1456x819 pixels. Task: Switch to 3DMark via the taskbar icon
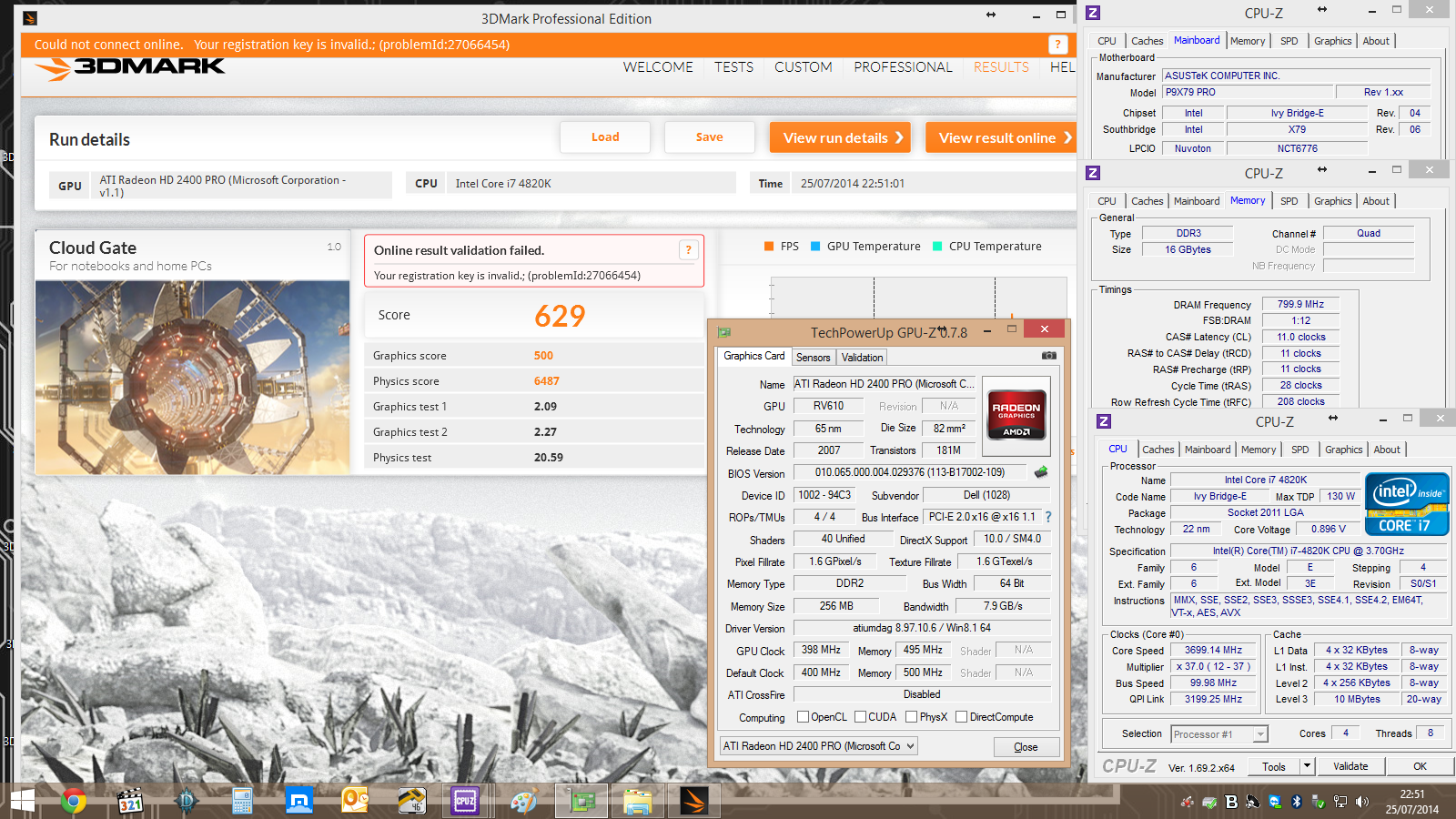click(694, 801)
